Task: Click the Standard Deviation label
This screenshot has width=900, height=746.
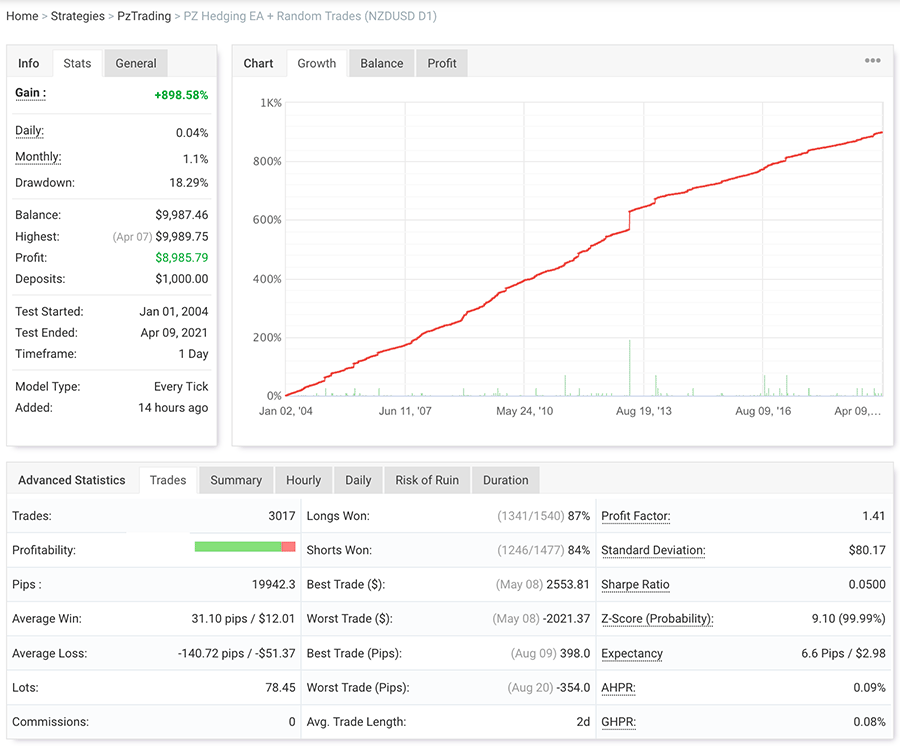Action: coord(653,550)
